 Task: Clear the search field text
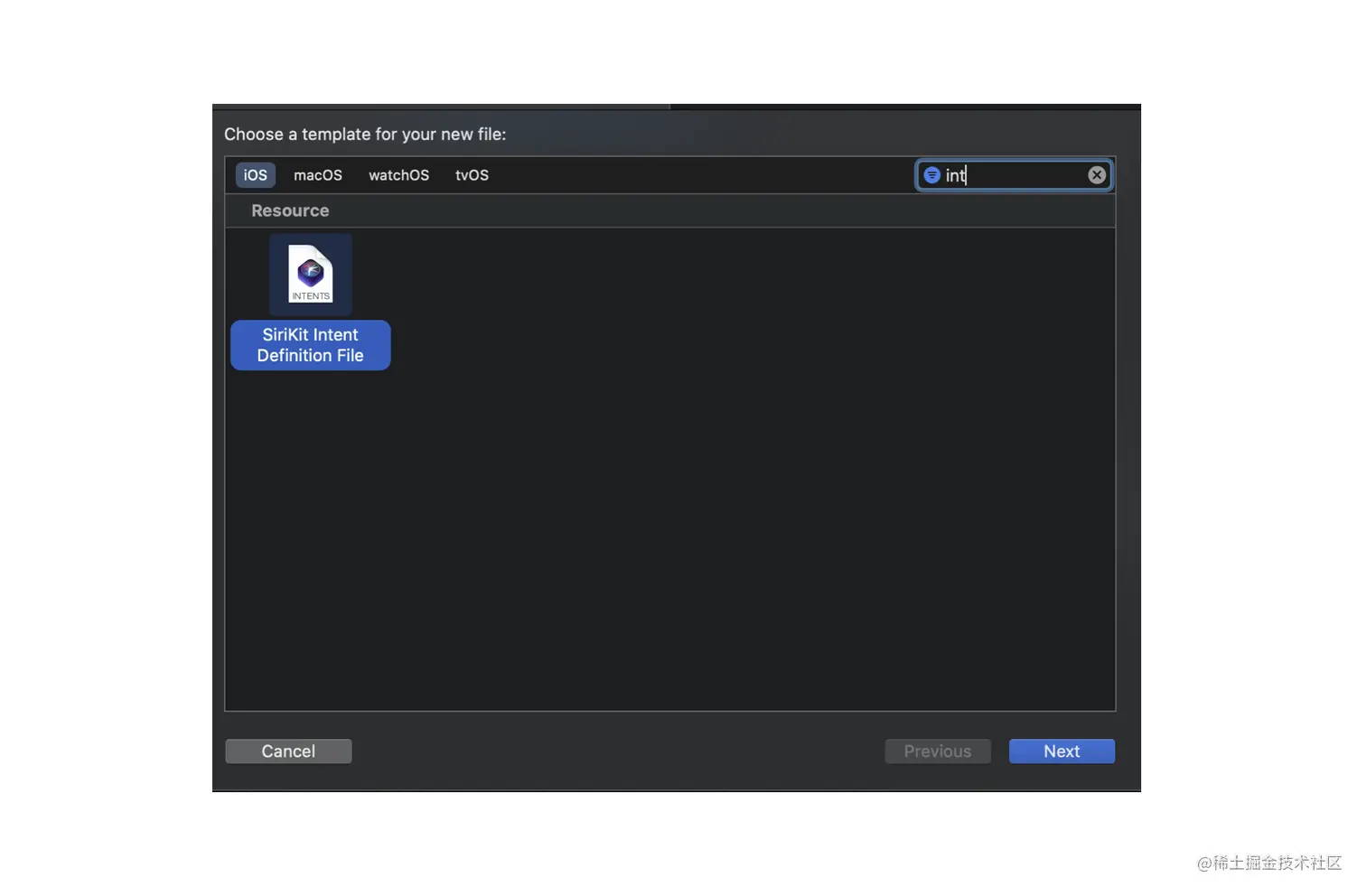click(x=1096, y=175)
